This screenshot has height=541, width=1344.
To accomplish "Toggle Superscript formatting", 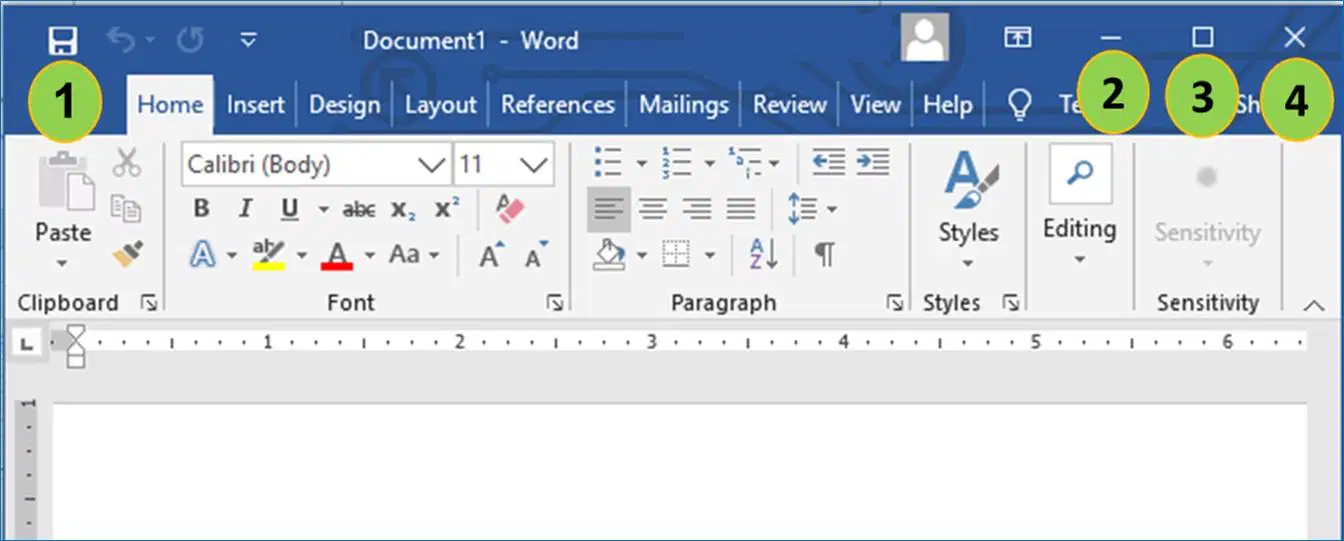I will (x=447, y=208).
